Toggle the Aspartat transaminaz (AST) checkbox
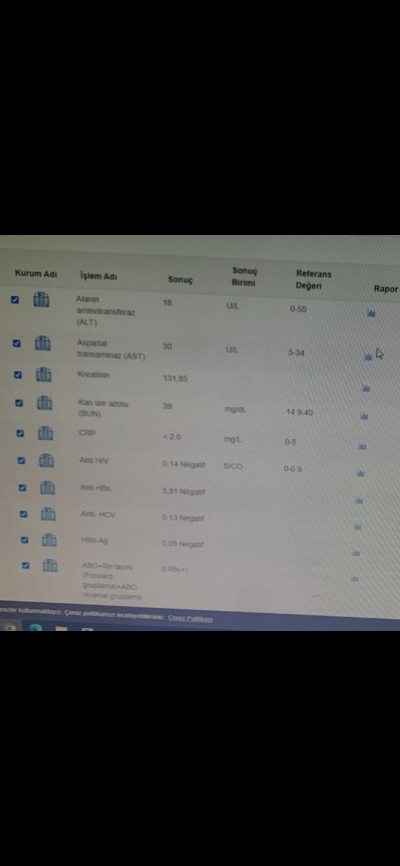This screenshot has width=400, height=866. tap(17, 343)
